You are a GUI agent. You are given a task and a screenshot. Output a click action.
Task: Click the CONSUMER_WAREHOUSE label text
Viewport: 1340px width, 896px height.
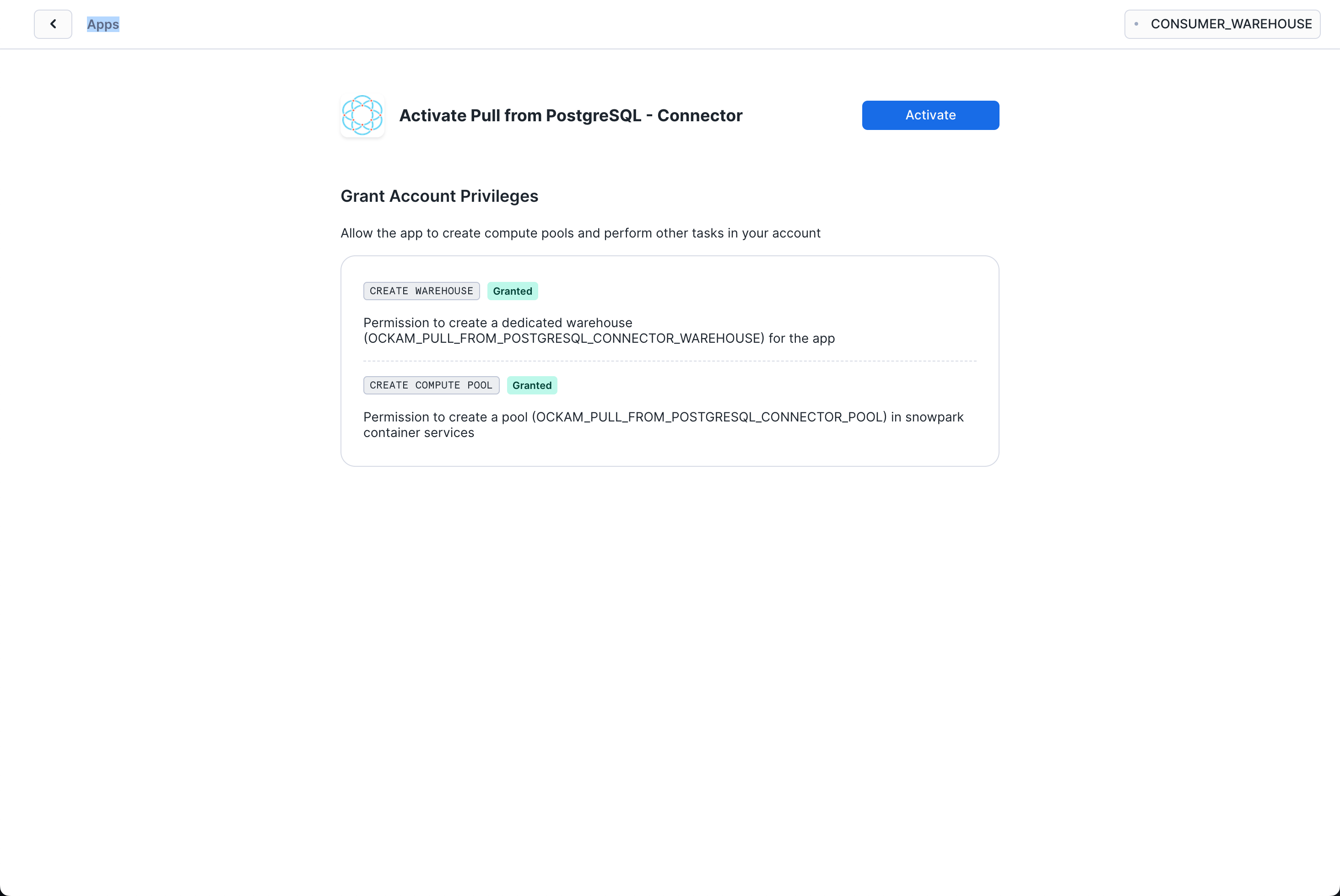point(1231,24)
